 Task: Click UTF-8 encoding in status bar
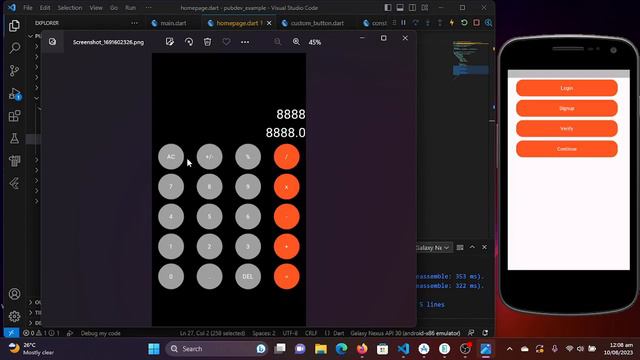290,333
